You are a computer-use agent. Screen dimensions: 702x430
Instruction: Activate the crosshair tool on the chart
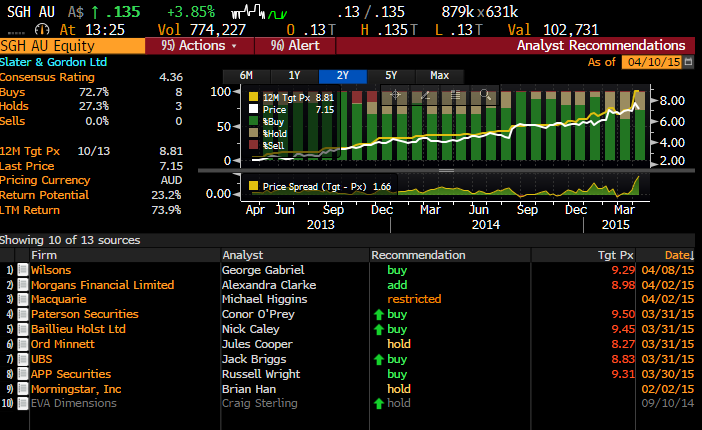(395, 95)
